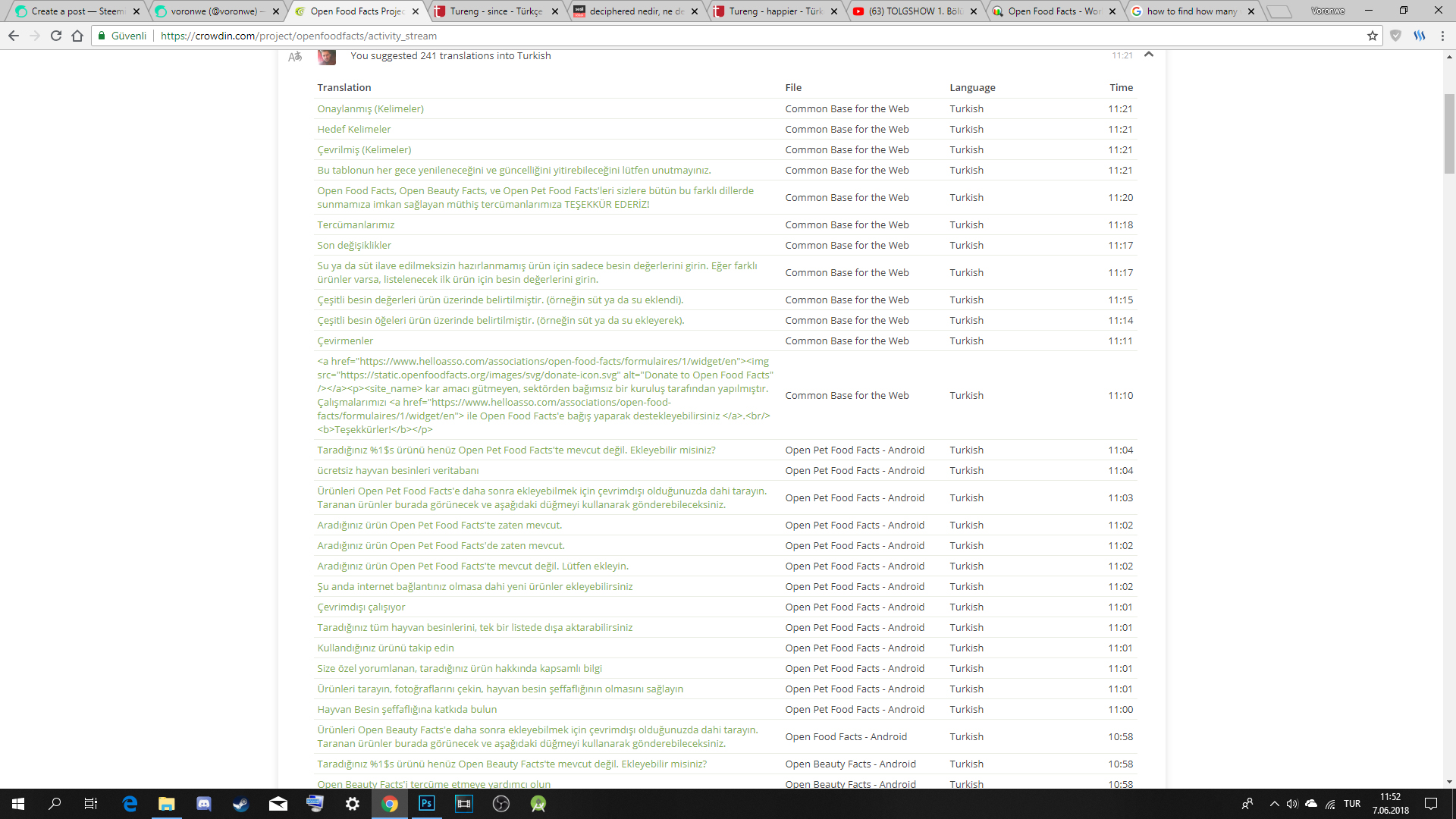Open Steam from the taskbar
This screenshot has height=819, width=1456.
pyautogui.click(x=241, y=804)
